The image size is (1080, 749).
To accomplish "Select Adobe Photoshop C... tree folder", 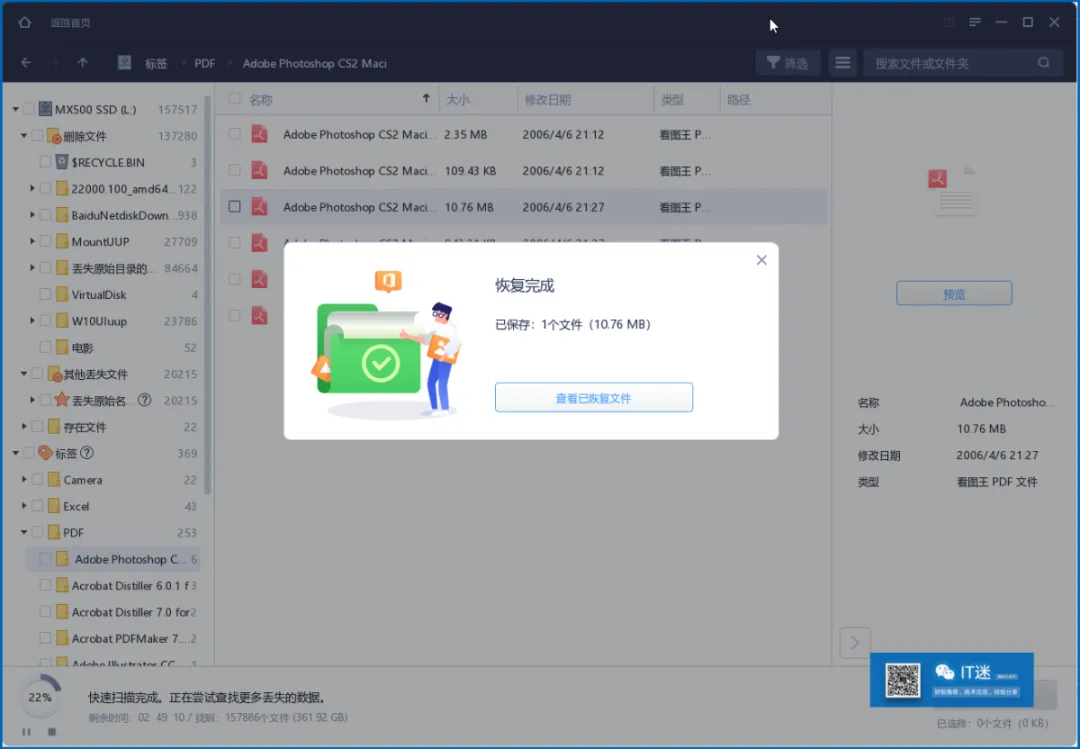I will pos(114,559).
